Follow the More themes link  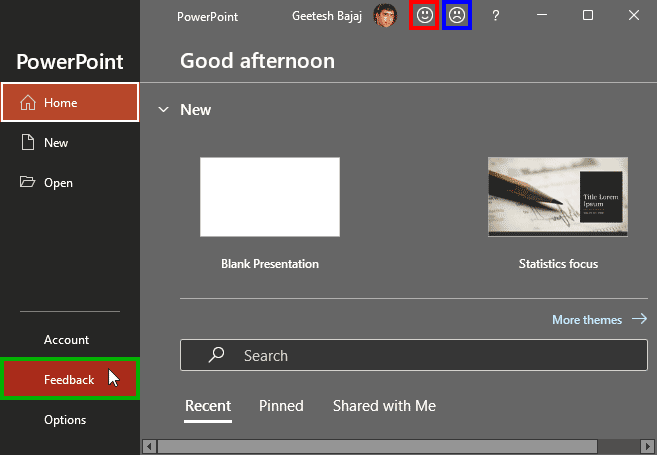tap(600, 319)
